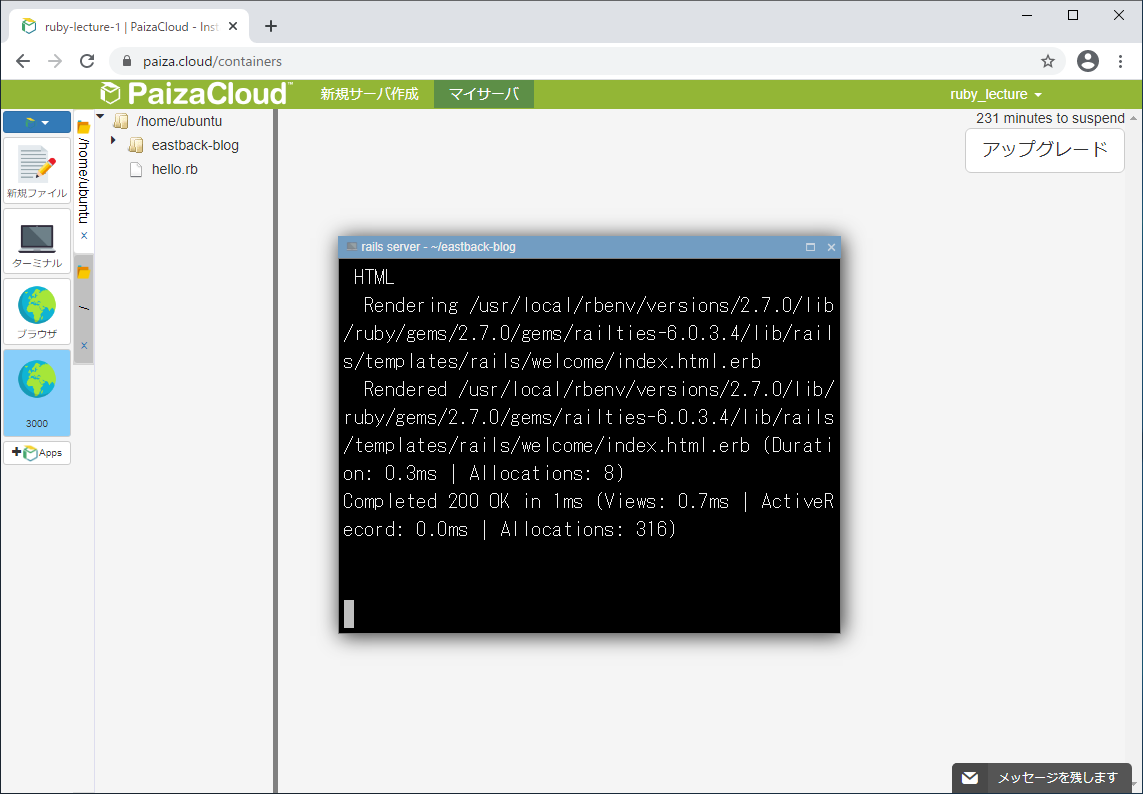
Task: Close the rails server terminal window
Action: coord(831,247)
